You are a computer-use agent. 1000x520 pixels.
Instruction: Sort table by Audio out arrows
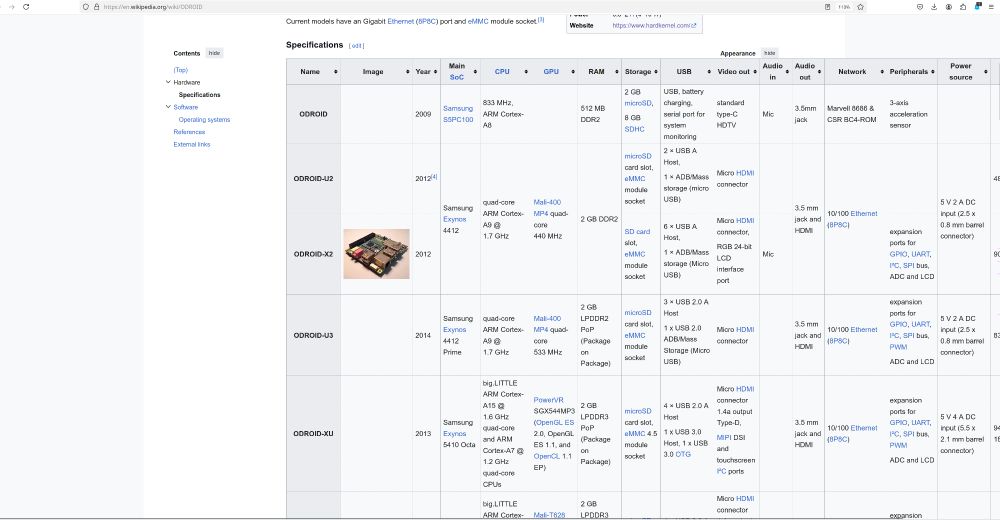pos(820,71)
